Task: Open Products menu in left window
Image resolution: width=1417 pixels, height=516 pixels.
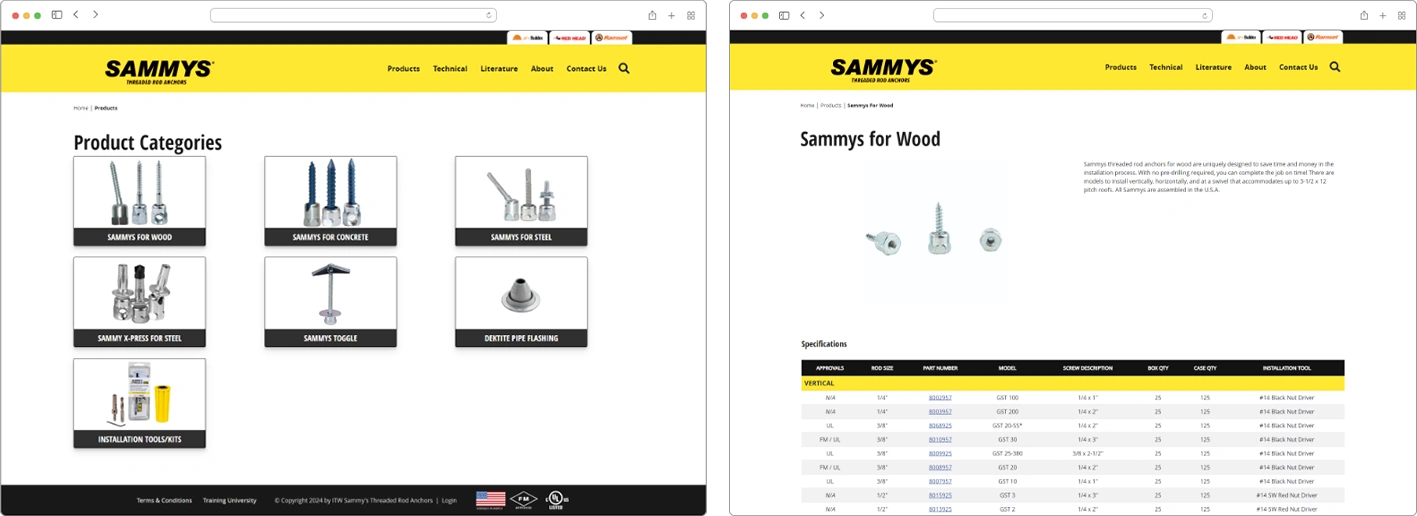Action: [x=404, y=69]
